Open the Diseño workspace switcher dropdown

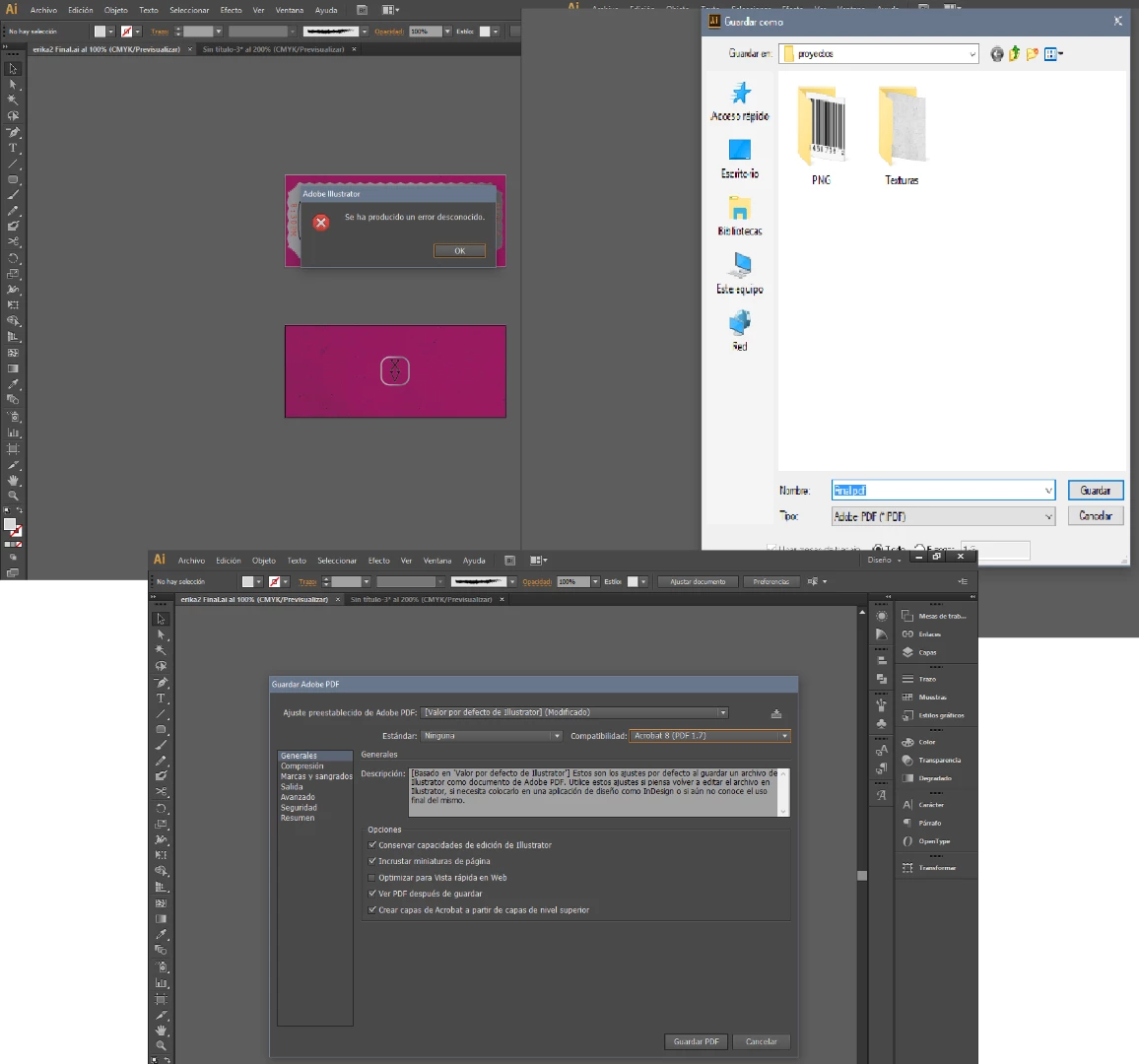tap(884, 560)
